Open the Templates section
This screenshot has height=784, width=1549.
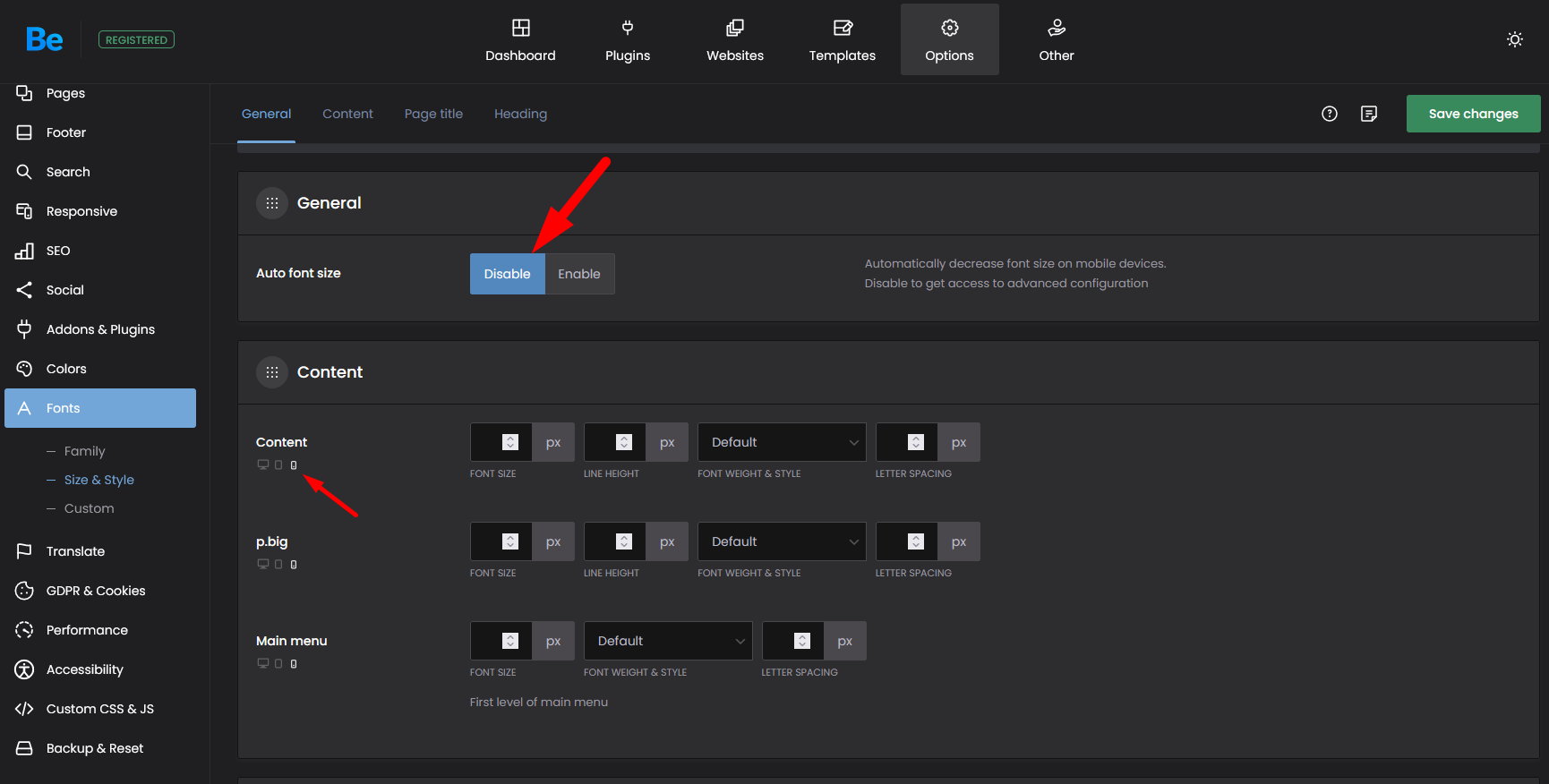tap(843, 40)
